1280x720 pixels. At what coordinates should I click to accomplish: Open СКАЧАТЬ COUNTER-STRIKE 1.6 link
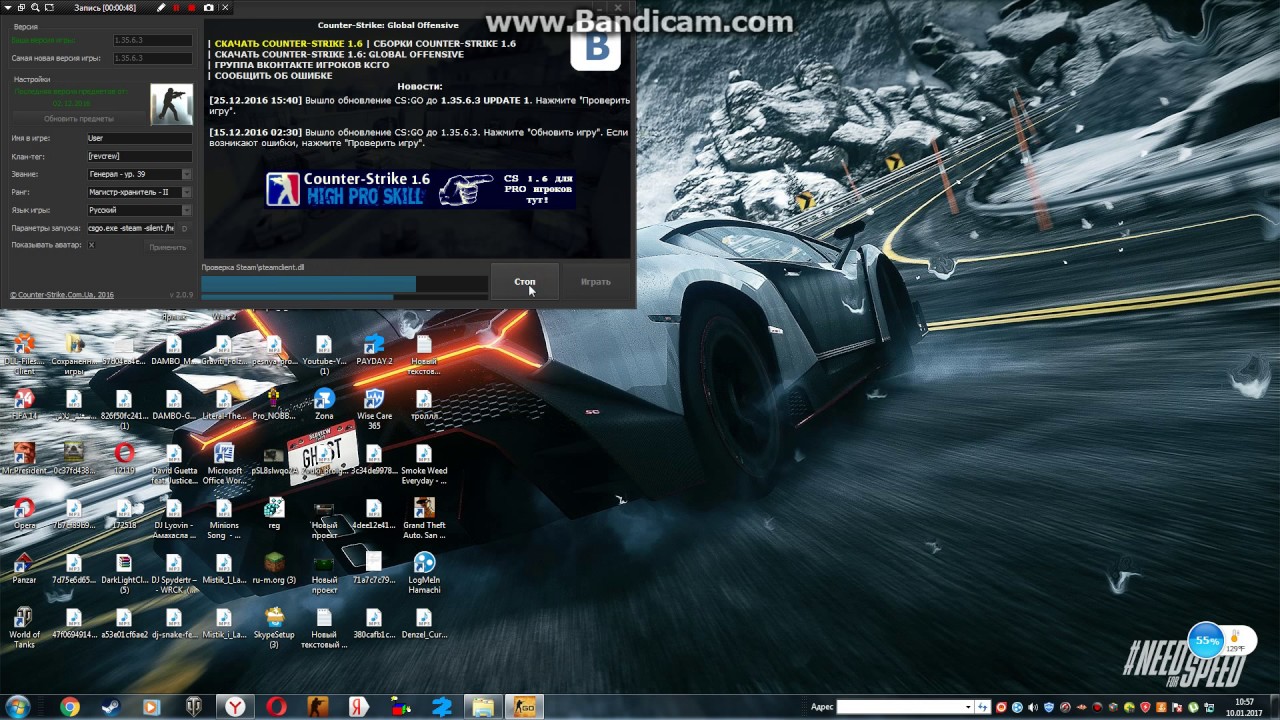pyautogui.click(x=289, y=44)
